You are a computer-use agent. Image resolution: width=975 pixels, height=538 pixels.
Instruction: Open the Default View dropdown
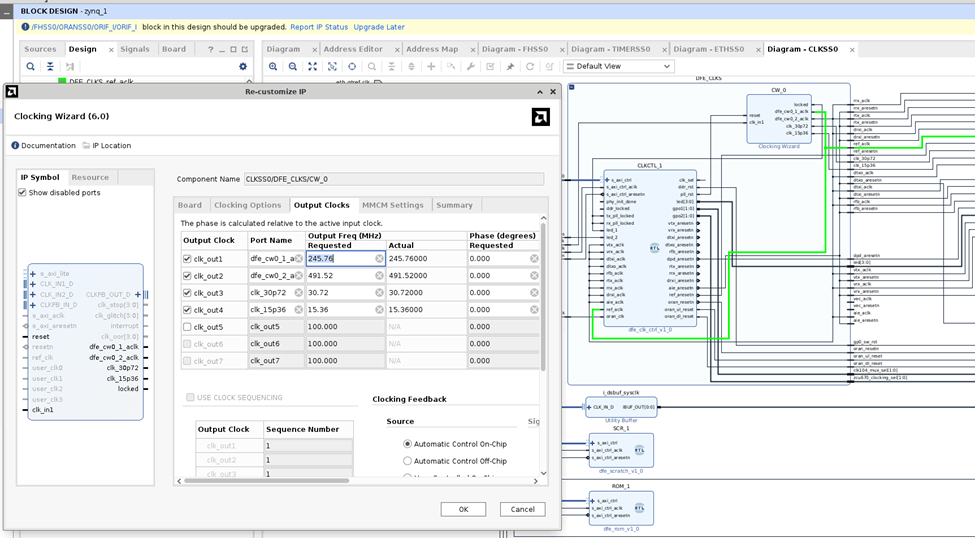[619, 67]
